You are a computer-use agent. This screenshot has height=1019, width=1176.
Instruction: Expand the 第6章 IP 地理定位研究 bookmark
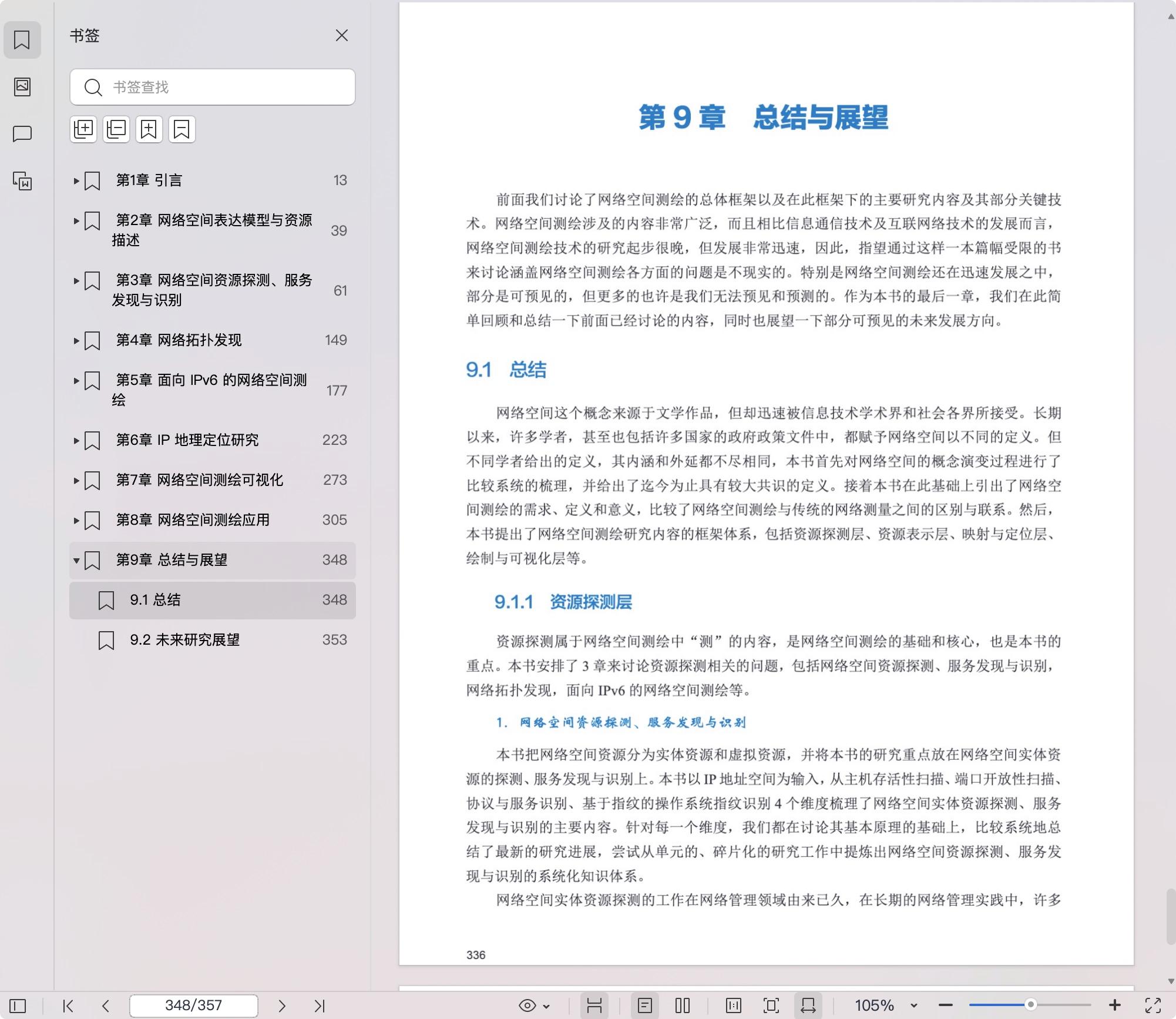tap(76, 440)
